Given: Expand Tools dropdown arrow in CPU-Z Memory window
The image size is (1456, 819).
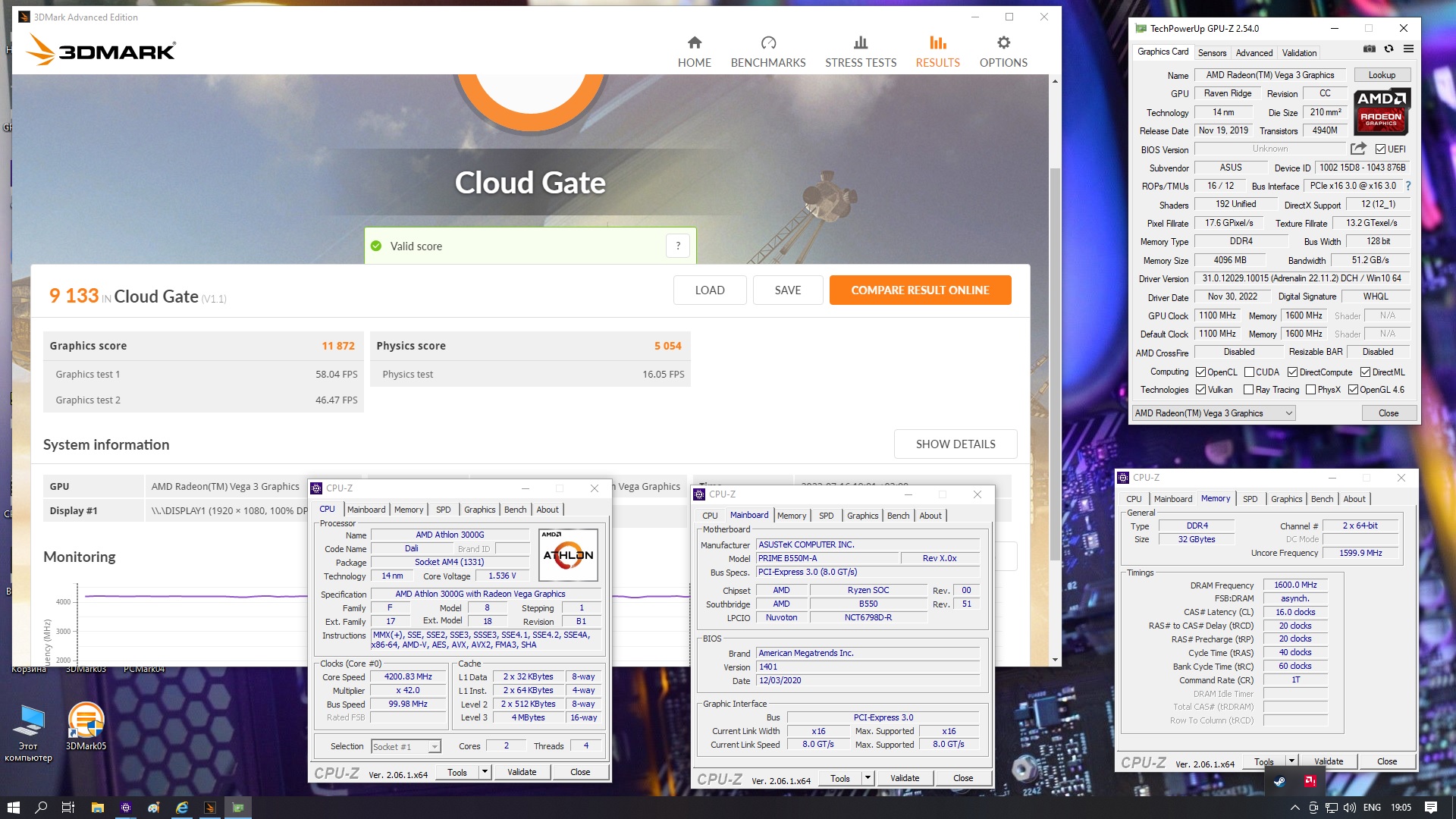Looking at the screenshot, I should pyautogui.click(x=1291, y=761).
